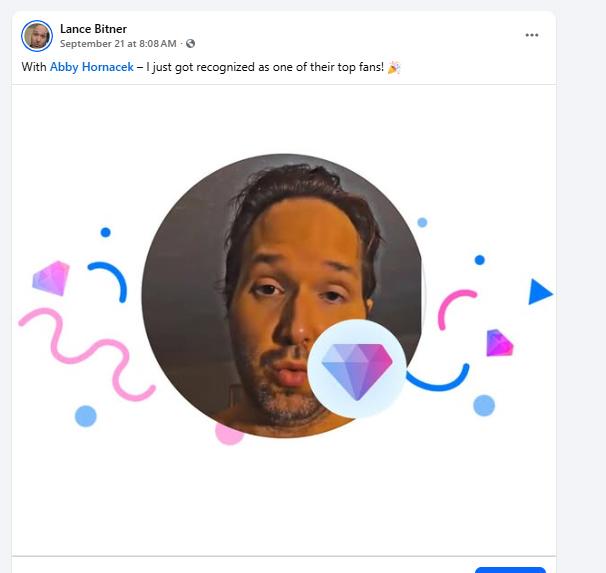Click the purple diamond right of photo
The height and width of the screenshot is (573, 606).
pos(499,343)
